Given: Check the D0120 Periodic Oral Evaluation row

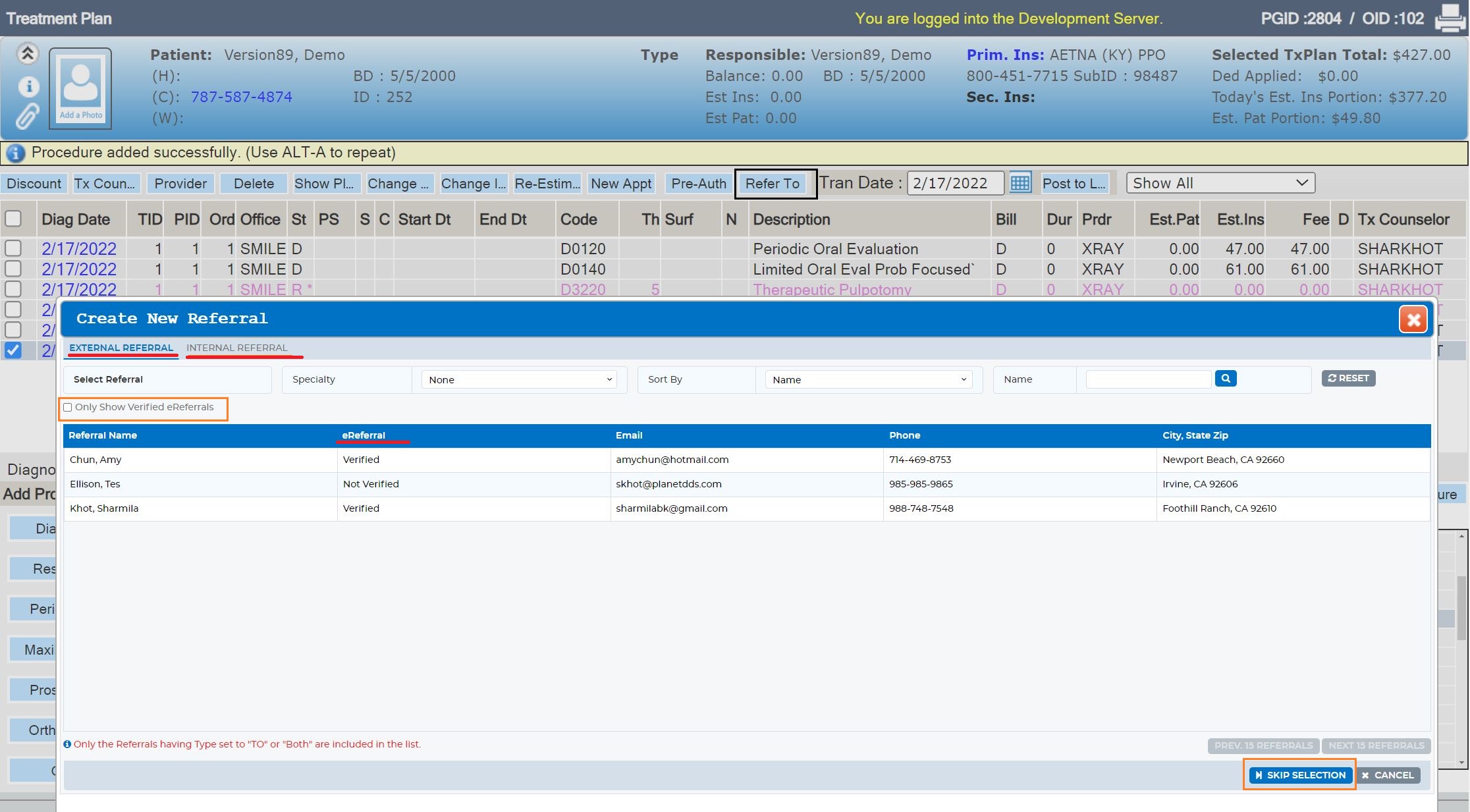Looking at the screenshot, I should pos(13,248).
